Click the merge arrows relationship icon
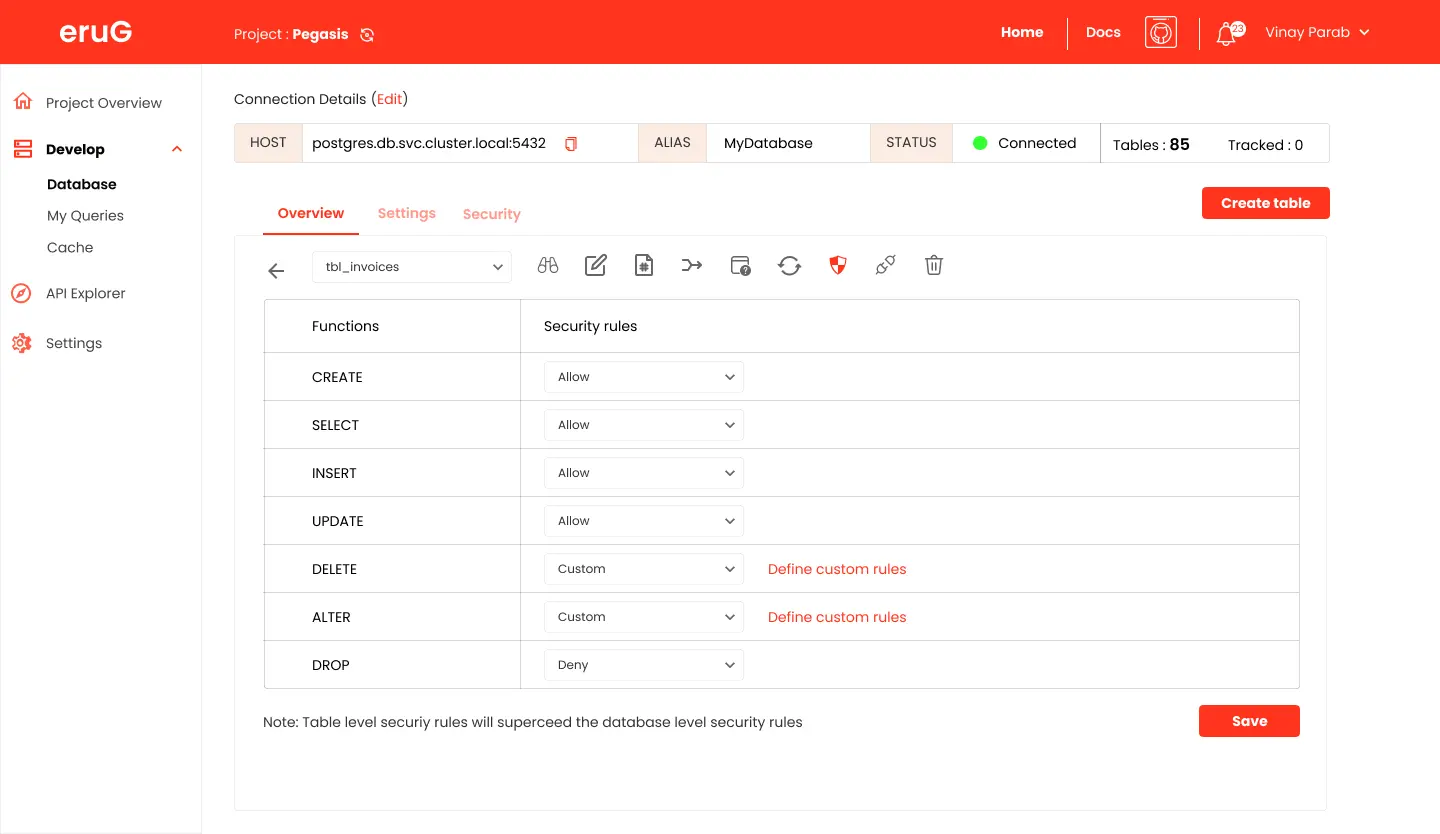The image size is (1440, 834). 691,266
